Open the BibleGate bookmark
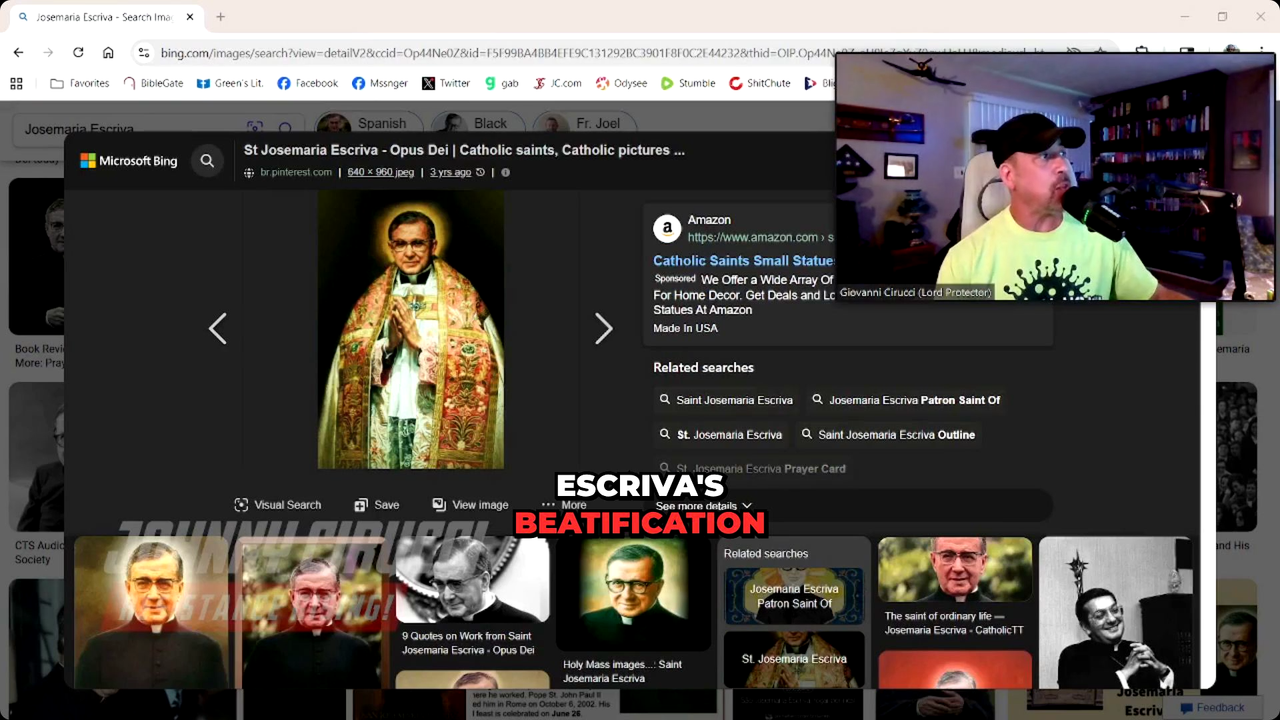Screen dimensions: 1280x720 [x=153, y=83]
